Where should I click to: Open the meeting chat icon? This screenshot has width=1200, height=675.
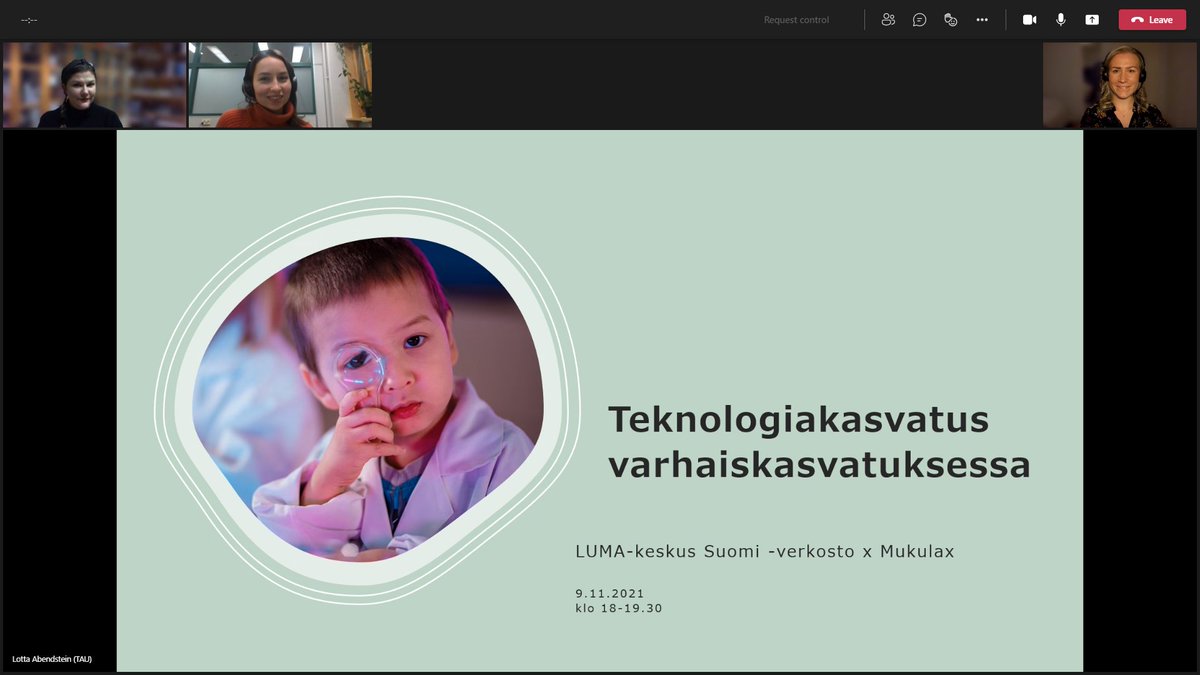(920, 20)
